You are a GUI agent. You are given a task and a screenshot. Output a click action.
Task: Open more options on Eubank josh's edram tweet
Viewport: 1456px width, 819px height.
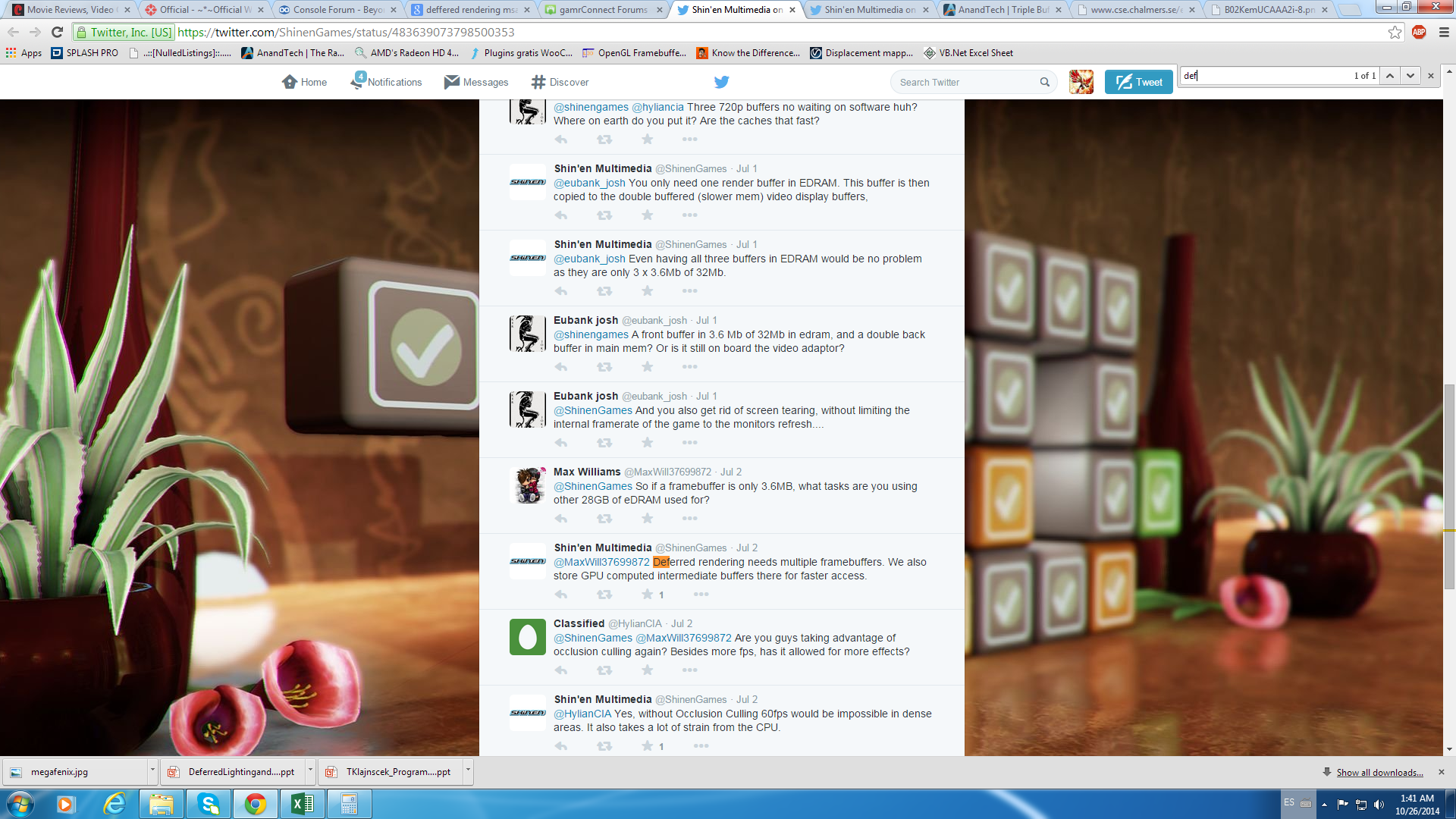(689, 367)
